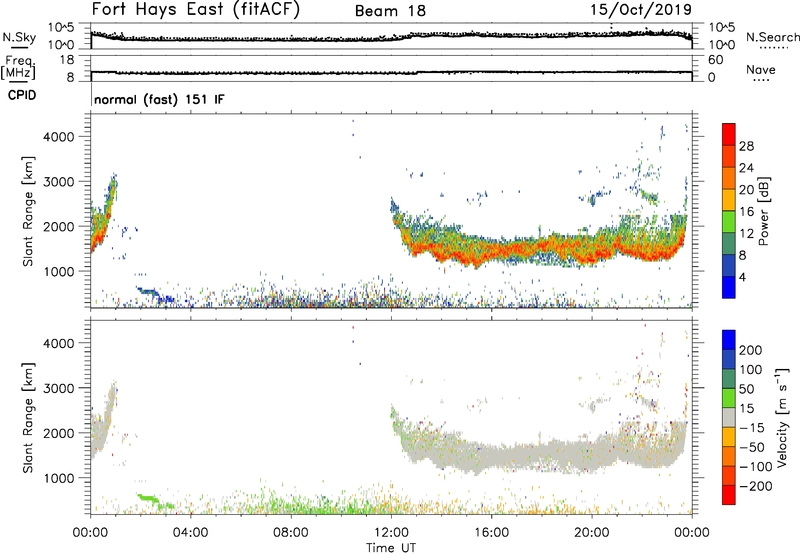Click the "60" tick on the Nave axis
The height and width of the screenshot is (554, 800).
click(716, 60)
